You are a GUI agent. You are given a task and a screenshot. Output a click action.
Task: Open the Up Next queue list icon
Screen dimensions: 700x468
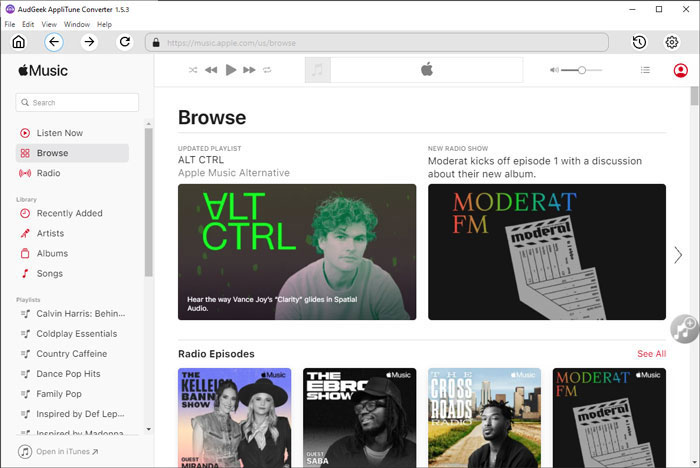[x=645, y=70]
